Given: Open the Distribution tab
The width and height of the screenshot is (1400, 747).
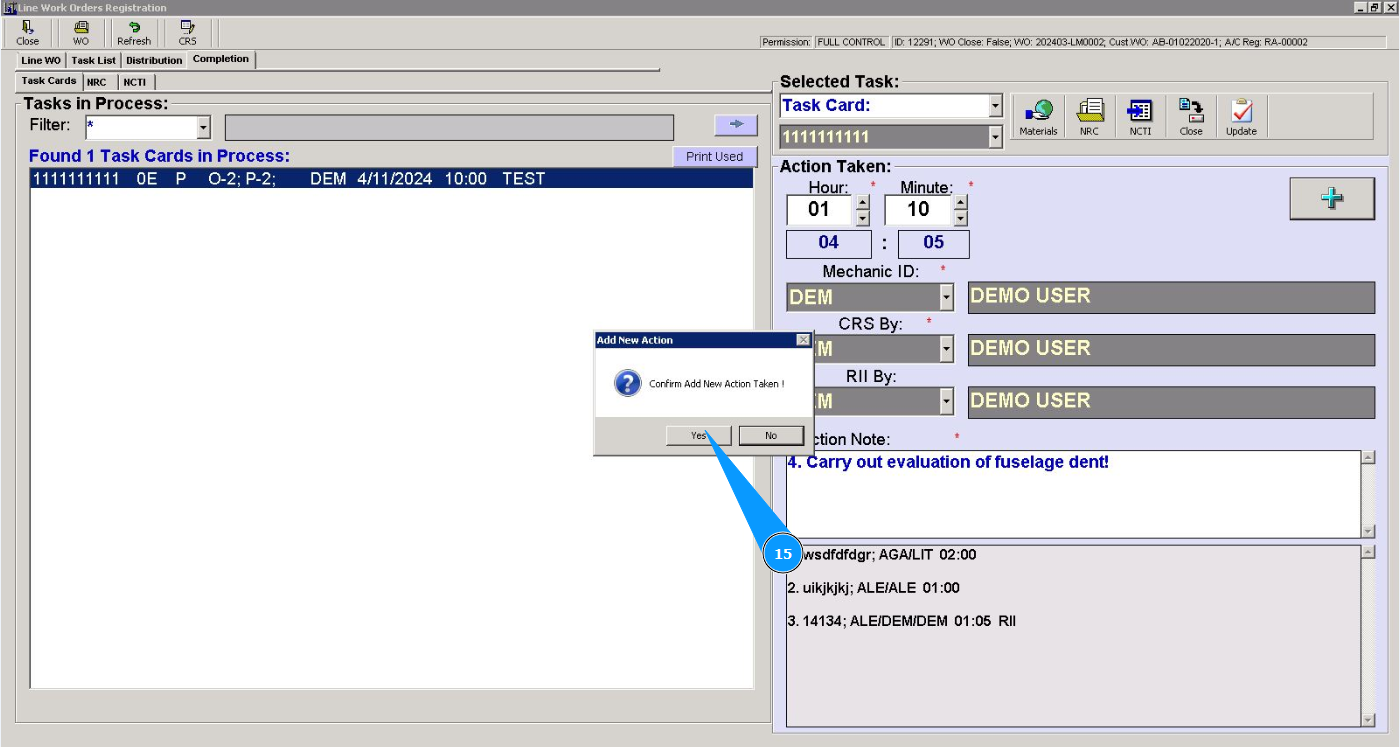Looking at the screenshot, I should tap(154, 60).
